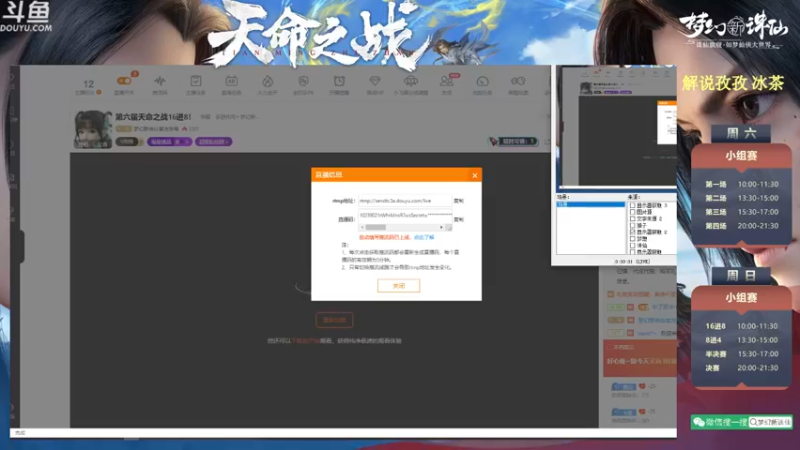Image resolution: width=800 pixels, height=450 pixels.
Task: Click the 限时可领 reward badge
Action: pyautogui.click(x=513, y=141)
